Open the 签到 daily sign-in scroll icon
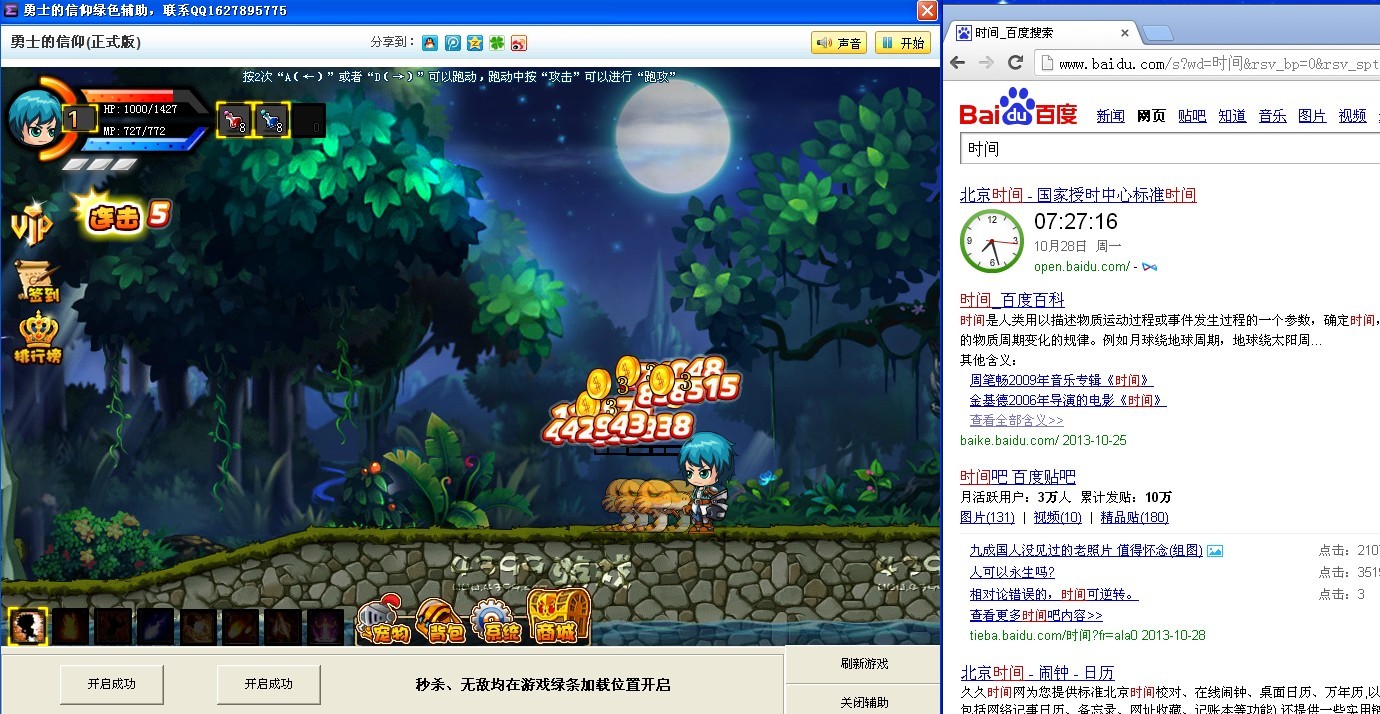1380x714 pixels. [37, 282]
